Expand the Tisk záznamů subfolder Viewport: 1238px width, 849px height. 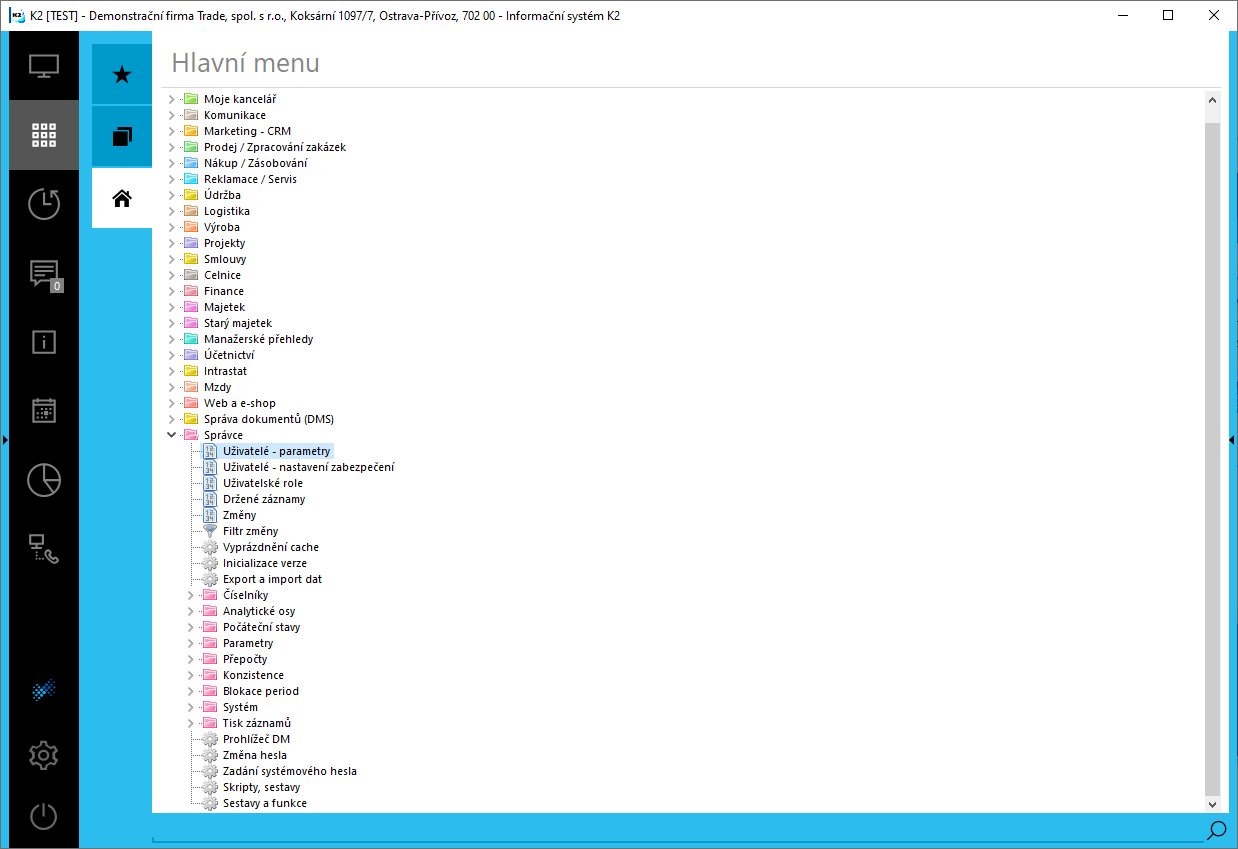pos(191,723)
